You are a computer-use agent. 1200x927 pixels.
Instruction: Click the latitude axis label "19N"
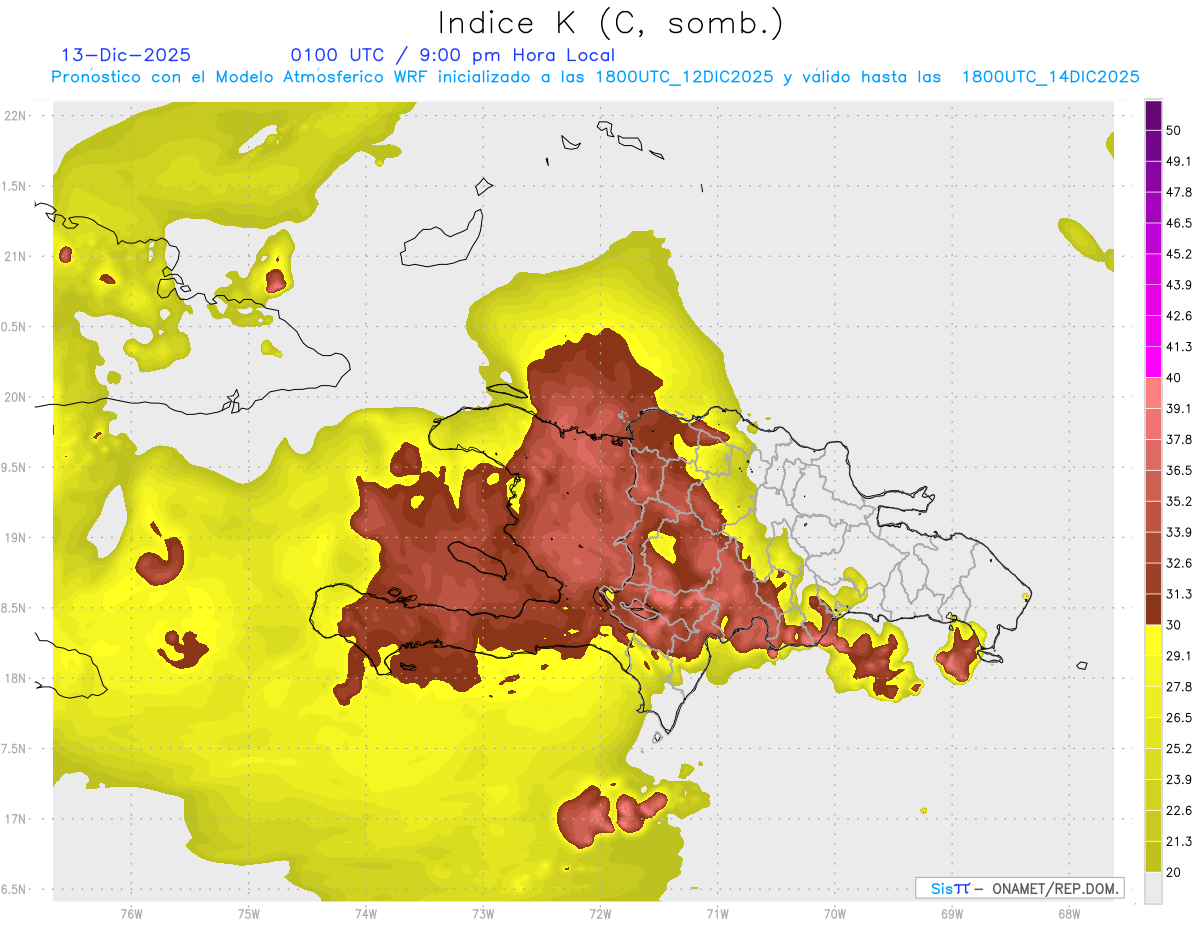(x=17, y=538)
